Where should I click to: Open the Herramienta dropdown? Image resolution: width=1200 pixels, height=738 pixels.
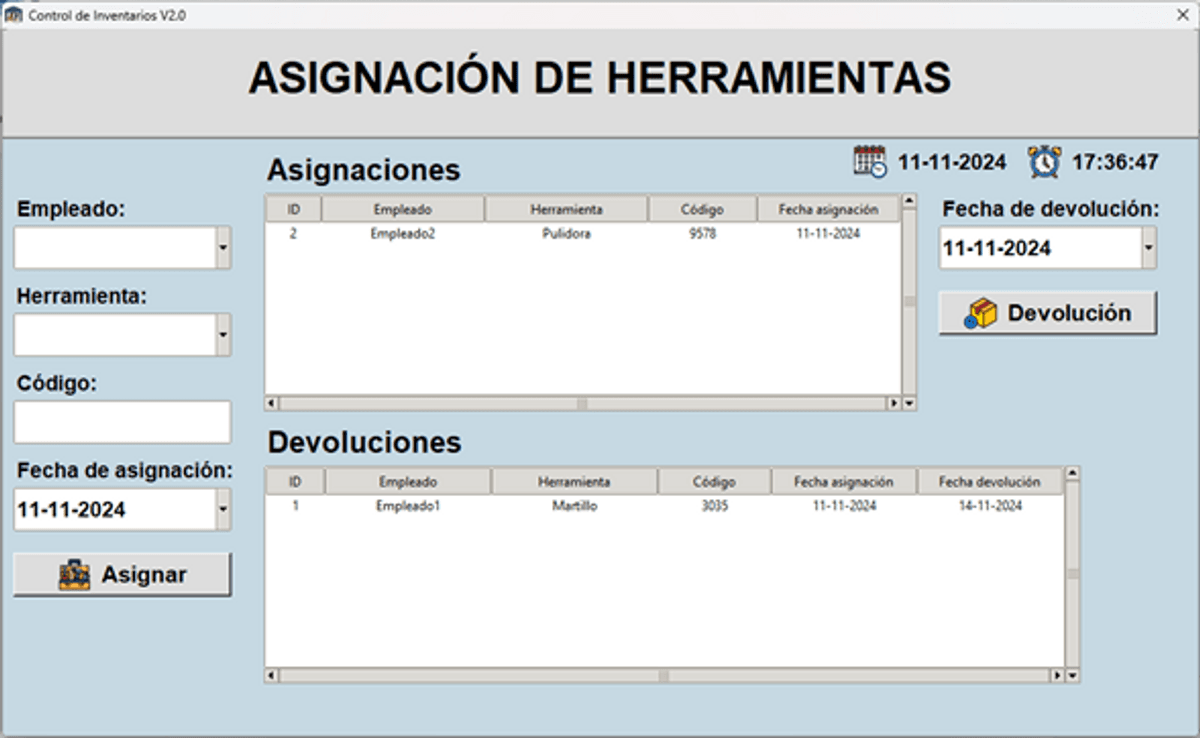[x=222, y=334]
